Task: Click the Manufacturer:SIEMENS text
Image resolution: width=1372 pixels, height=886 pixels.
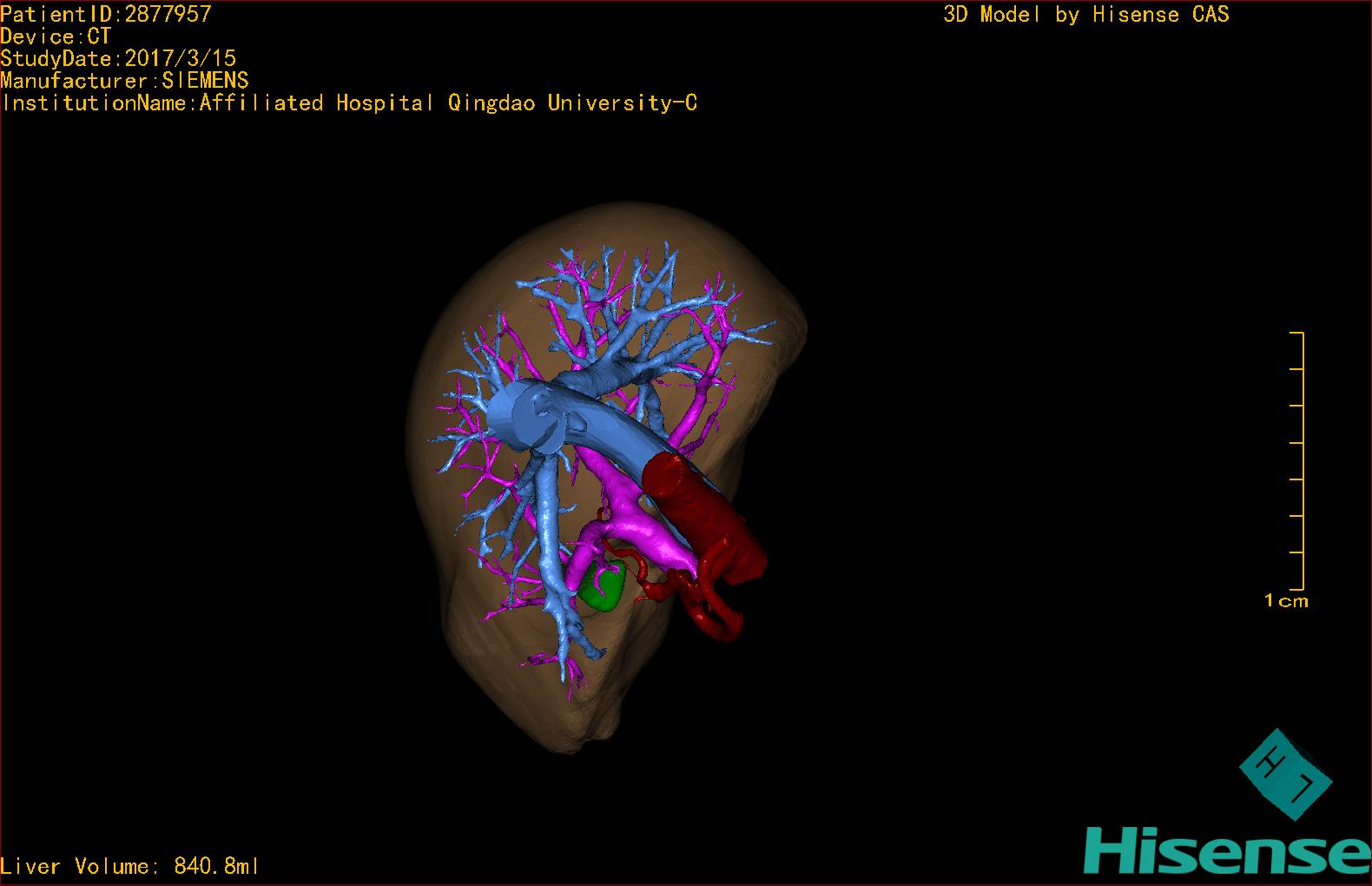Action: click(x=124, y=81)
